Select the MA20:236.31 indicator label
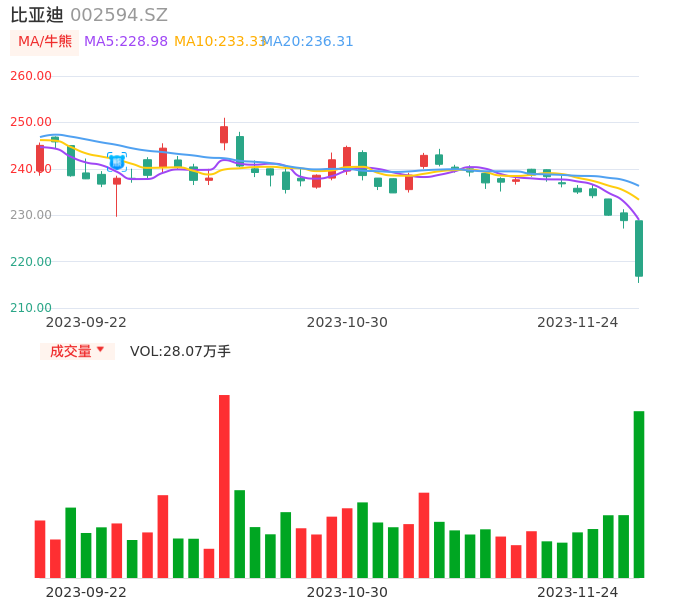The width and height of the screenshot is (686, 606). coord(308,42)
